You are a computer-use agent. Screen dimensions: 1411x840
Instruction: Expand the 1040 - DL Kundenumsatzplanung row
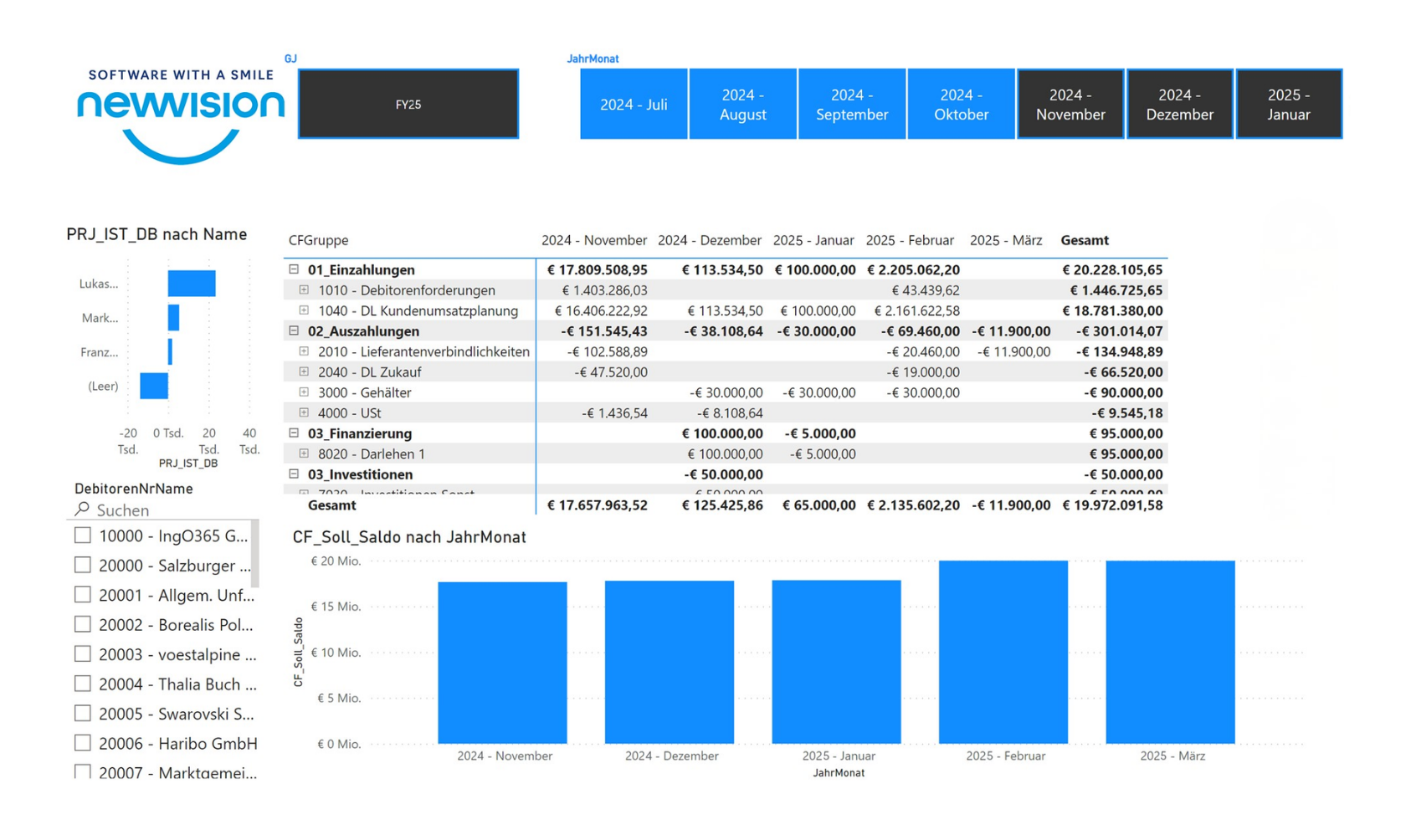[x=305, y=310]
